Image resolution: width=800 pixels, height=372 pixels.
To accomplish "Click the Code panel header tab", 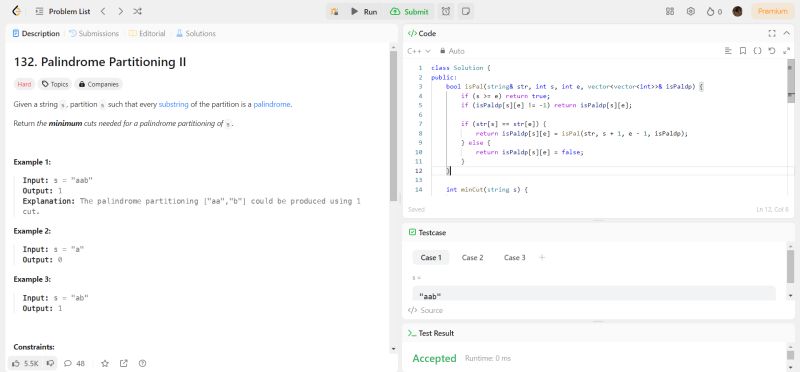I will point(422,33).
